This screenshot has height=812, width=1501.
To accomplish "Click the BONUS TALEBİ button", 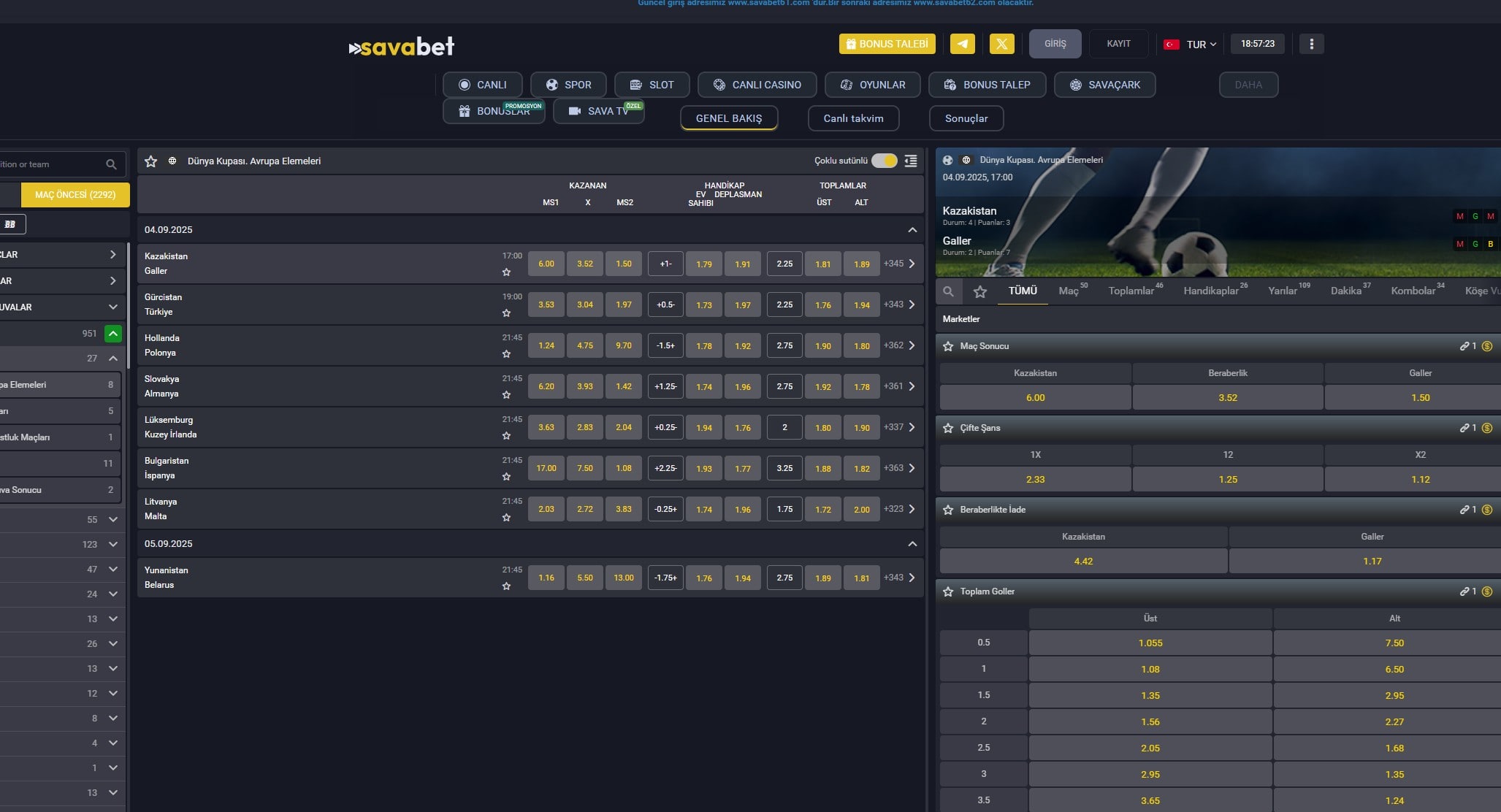I will (x=887, y=44).
